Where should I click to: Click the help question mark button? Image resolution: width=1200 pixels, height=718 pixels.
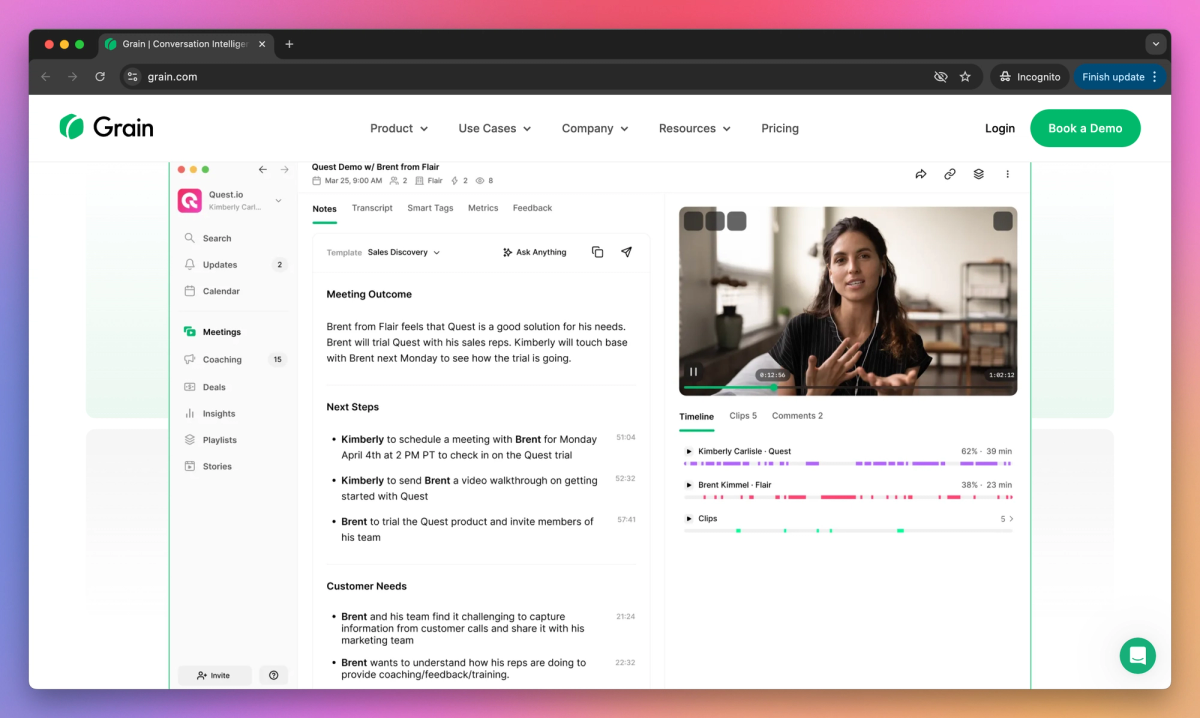click(x=274, y=675)
